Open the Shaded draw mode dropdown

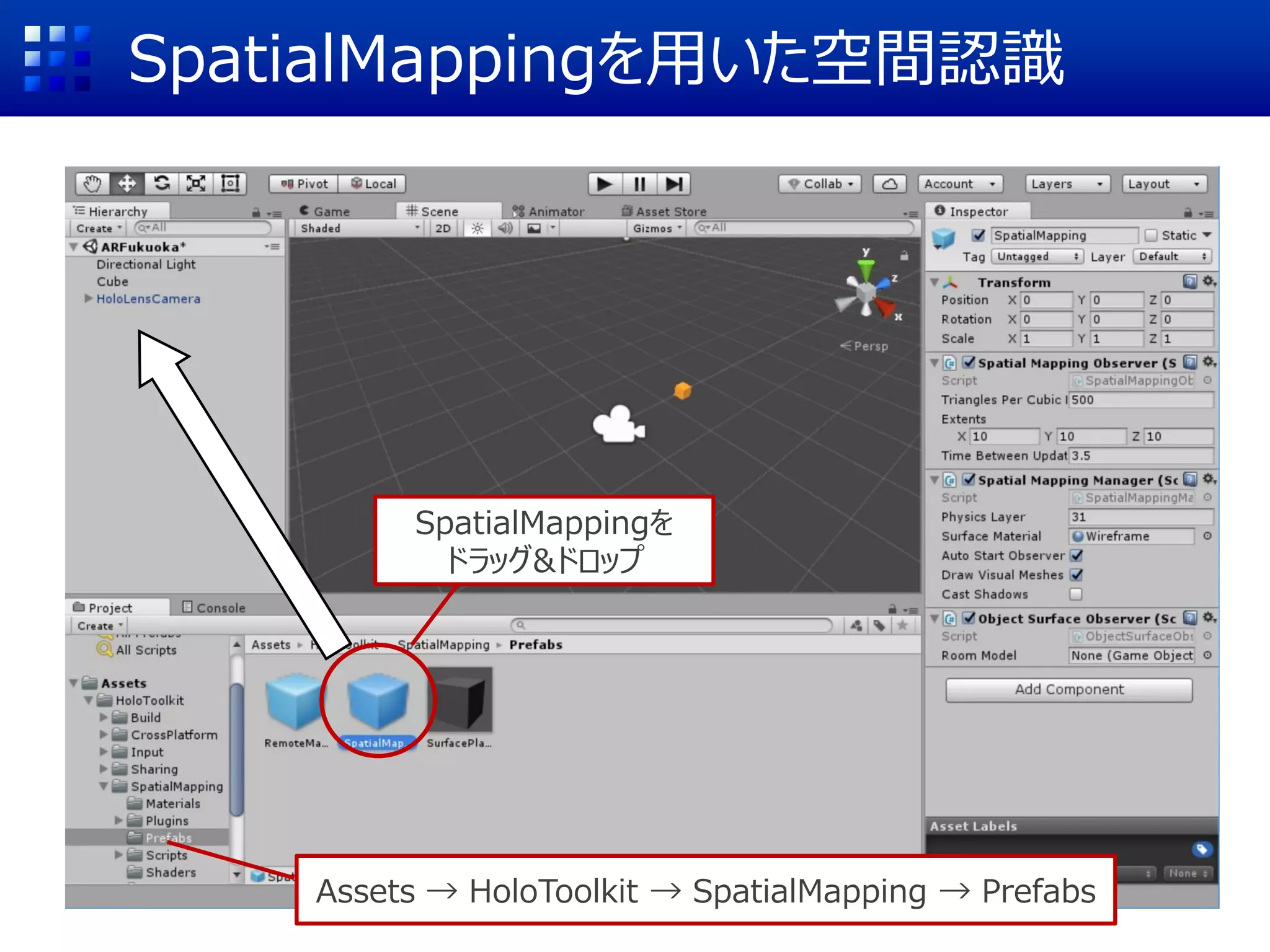click(360, 229)
